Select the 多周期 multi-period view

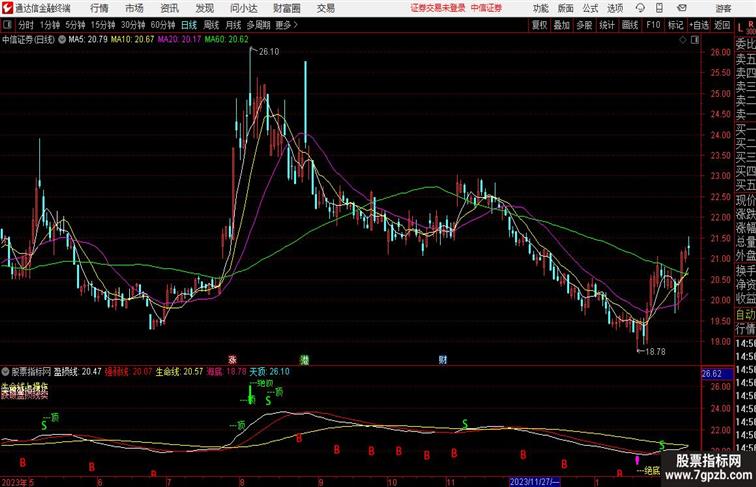258,25
